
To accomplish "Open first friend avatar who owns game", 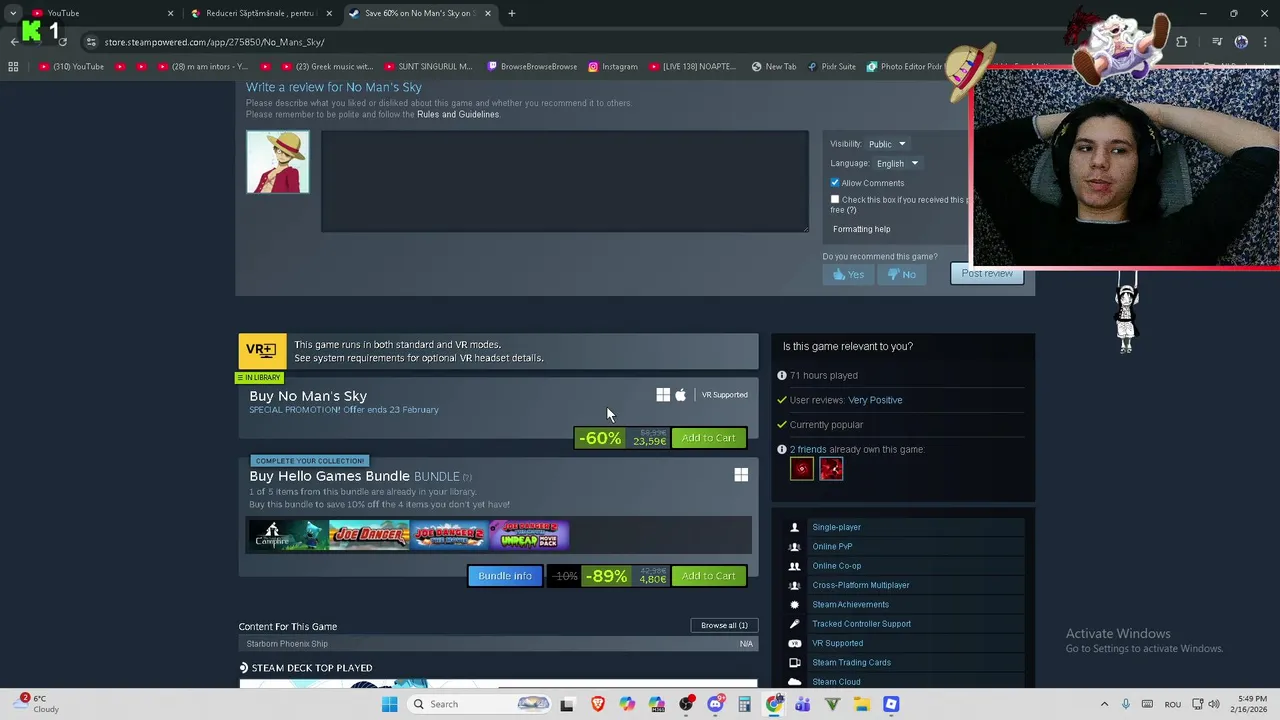I will (802, 469).
